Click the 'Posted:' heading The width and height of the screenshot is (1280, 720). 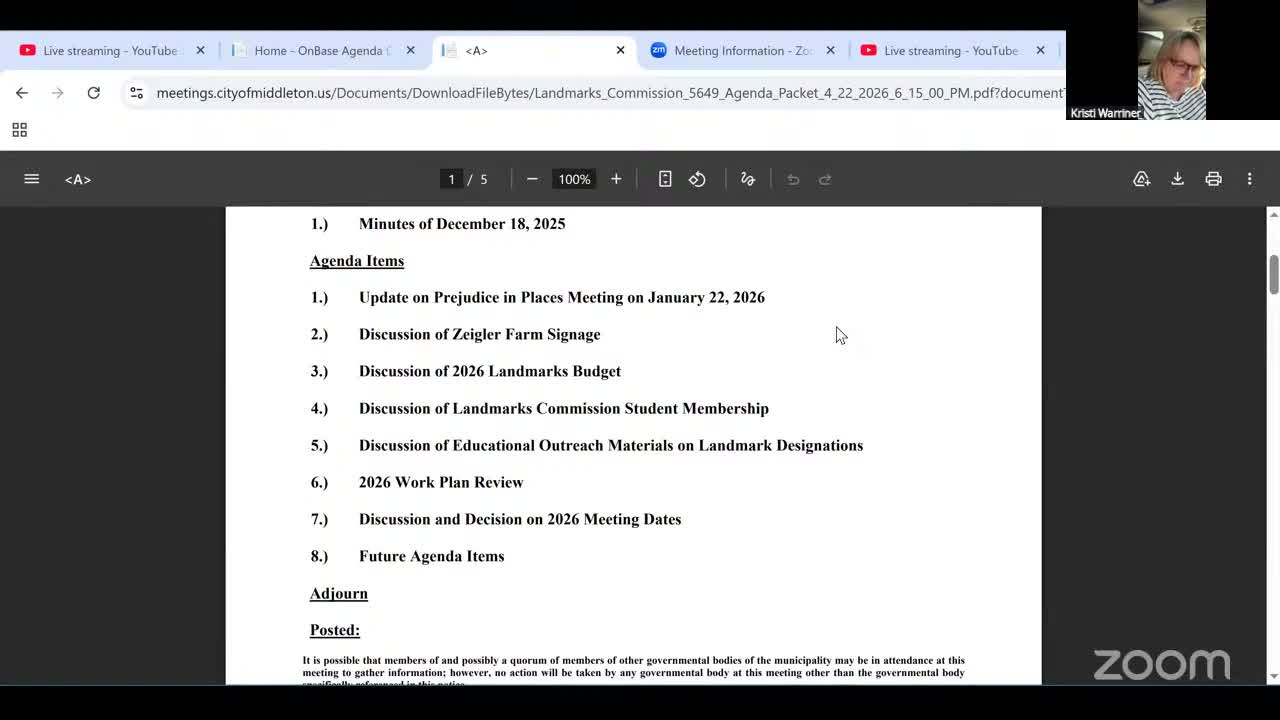coord(335,630)
